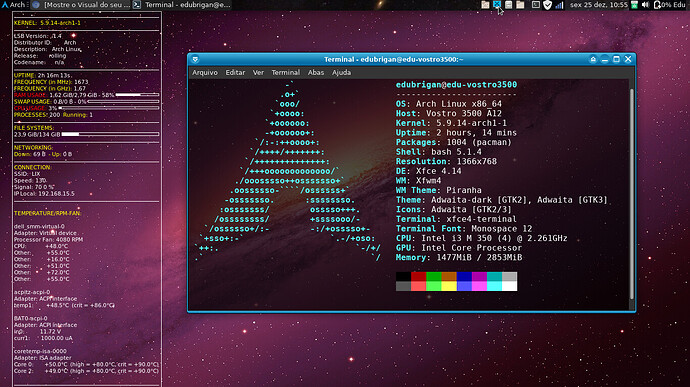
Task: Click the 'Icons: Adwaita [GTK2/3]' line
Action: (x=453, y=210)
